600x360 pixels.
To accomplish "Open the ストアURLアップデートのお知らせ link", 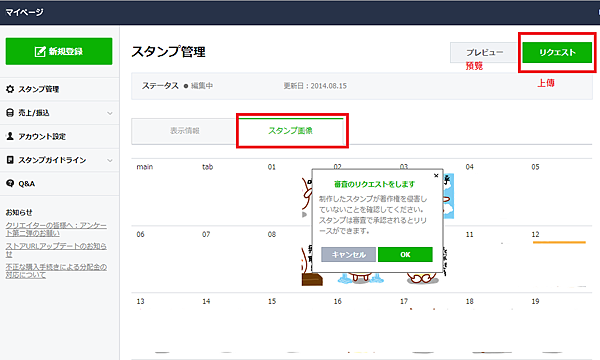I will 56,250.
